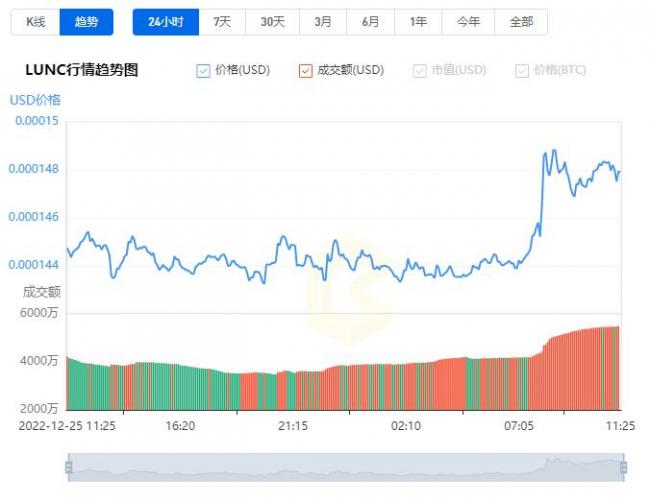Click the 0.000144 axis value
This screenshot has height=503, width=650.
click(x=34, y=265)
